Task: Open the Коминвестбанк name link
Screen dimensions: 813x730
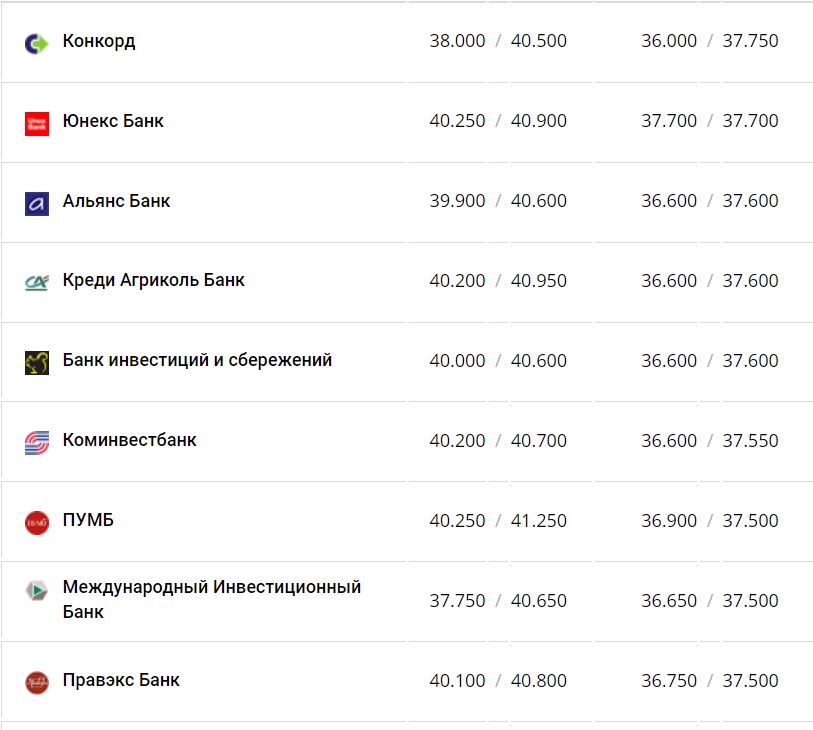Action: tap(129, 440)
